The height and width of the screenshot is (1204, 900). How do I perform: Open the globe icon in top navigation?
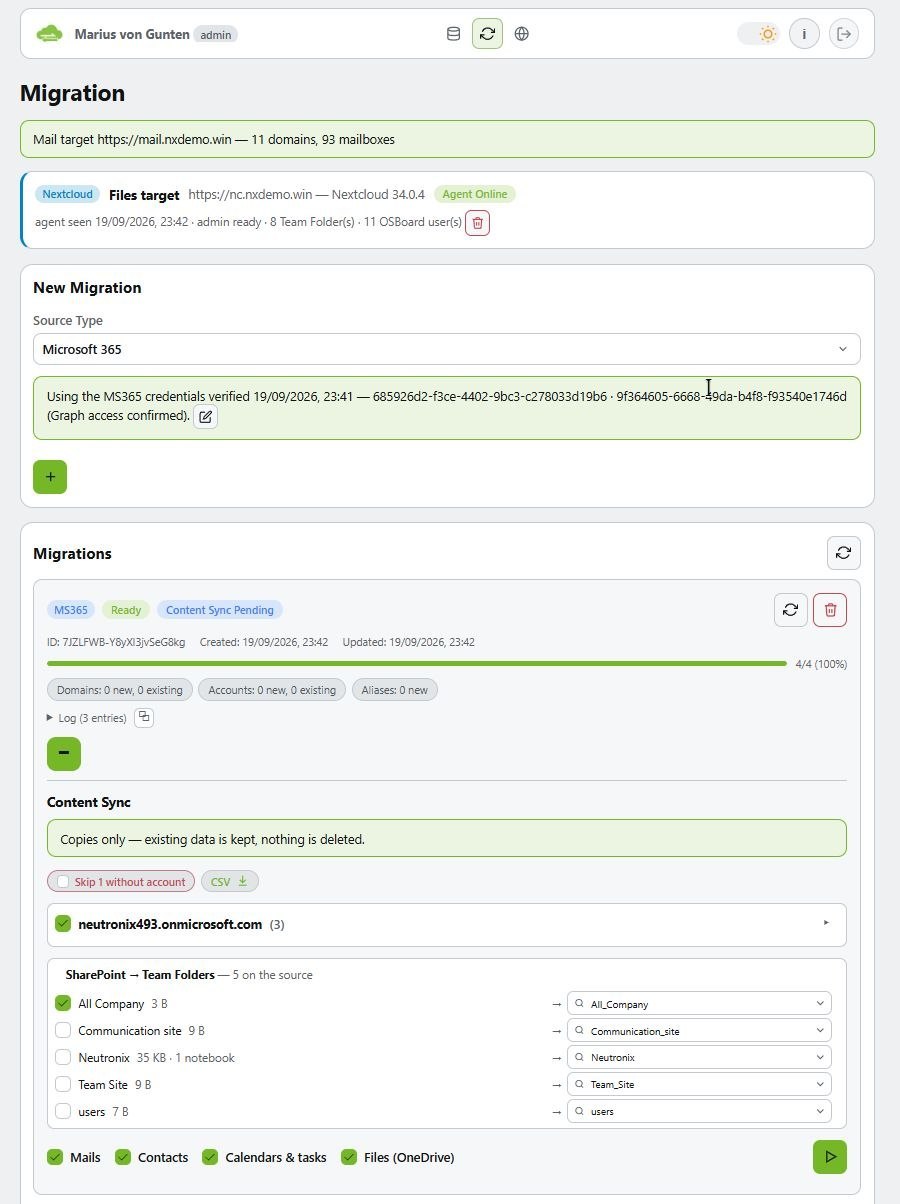click(521, 34)
